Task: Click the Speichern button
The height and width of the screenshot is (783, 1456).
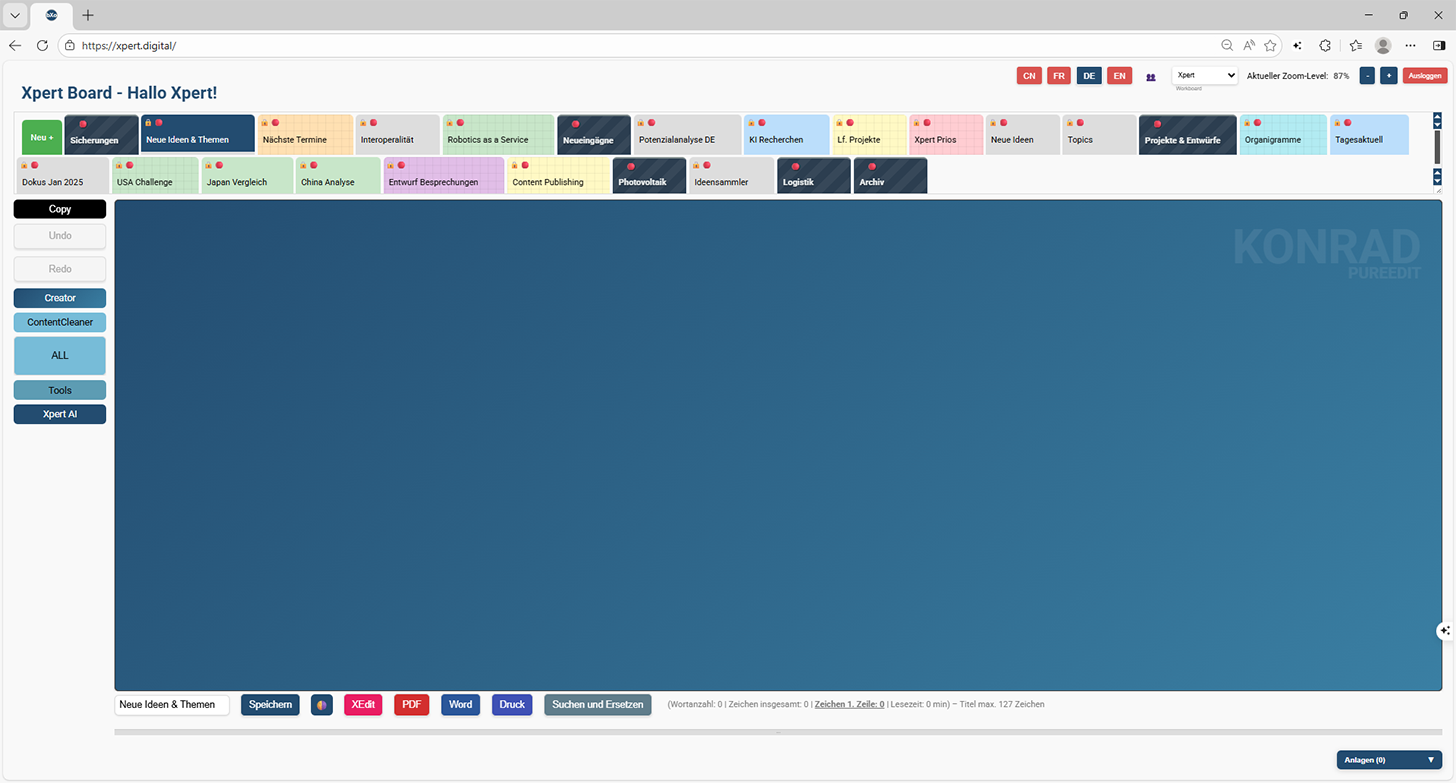Action: click(x=270, y=705)
